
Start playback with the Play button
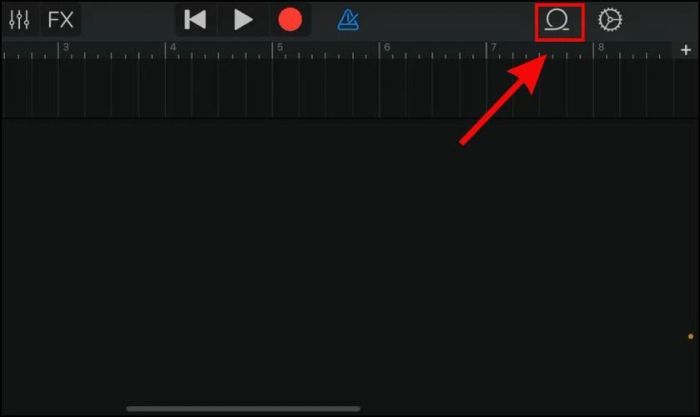[x=243, y=20]
